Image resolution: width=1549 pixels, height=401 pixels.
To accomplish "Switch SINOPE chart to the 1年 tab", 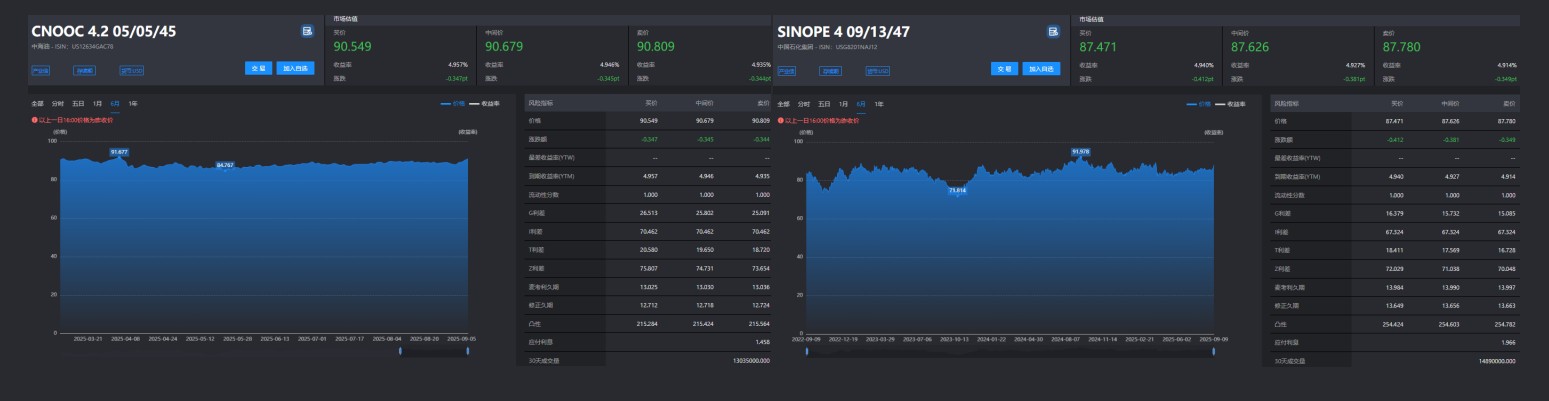I will [879, 104].
